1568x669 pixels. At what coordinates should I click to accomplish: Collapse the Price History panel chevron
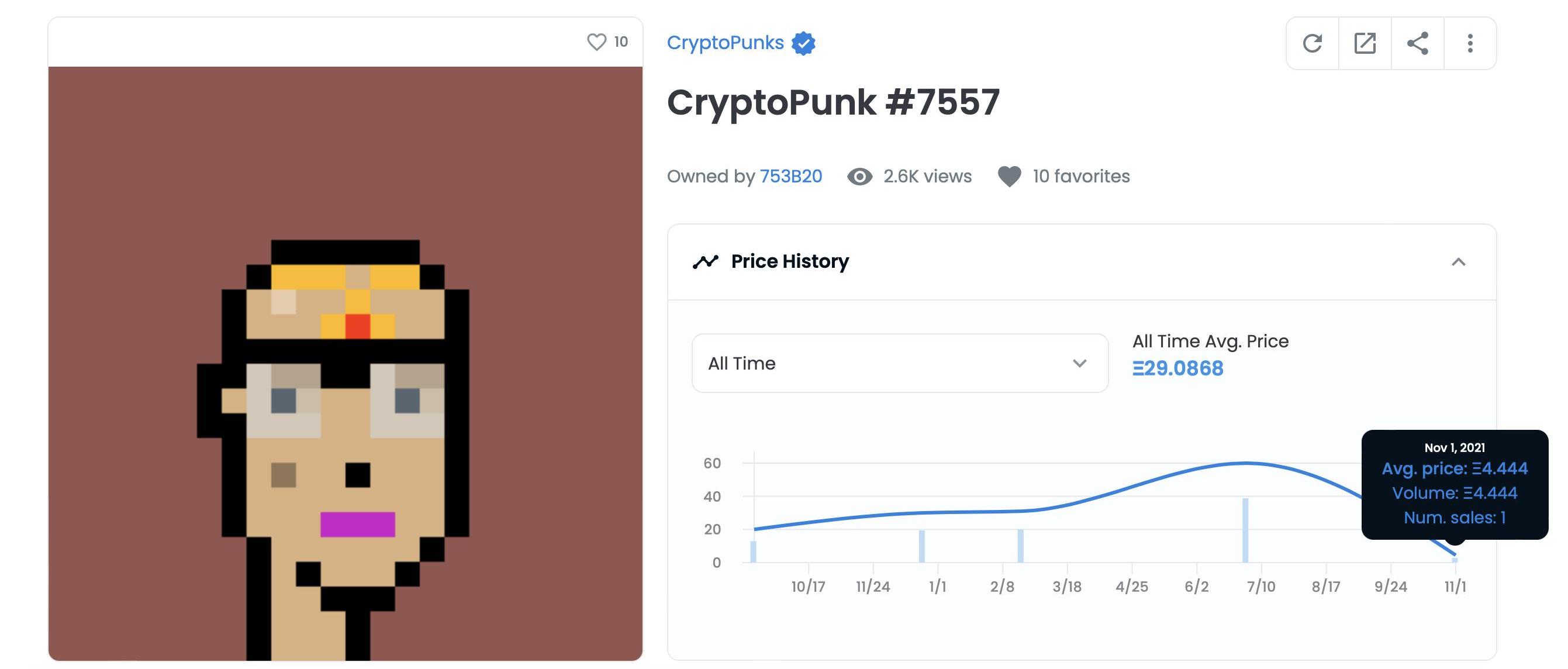1459,263
